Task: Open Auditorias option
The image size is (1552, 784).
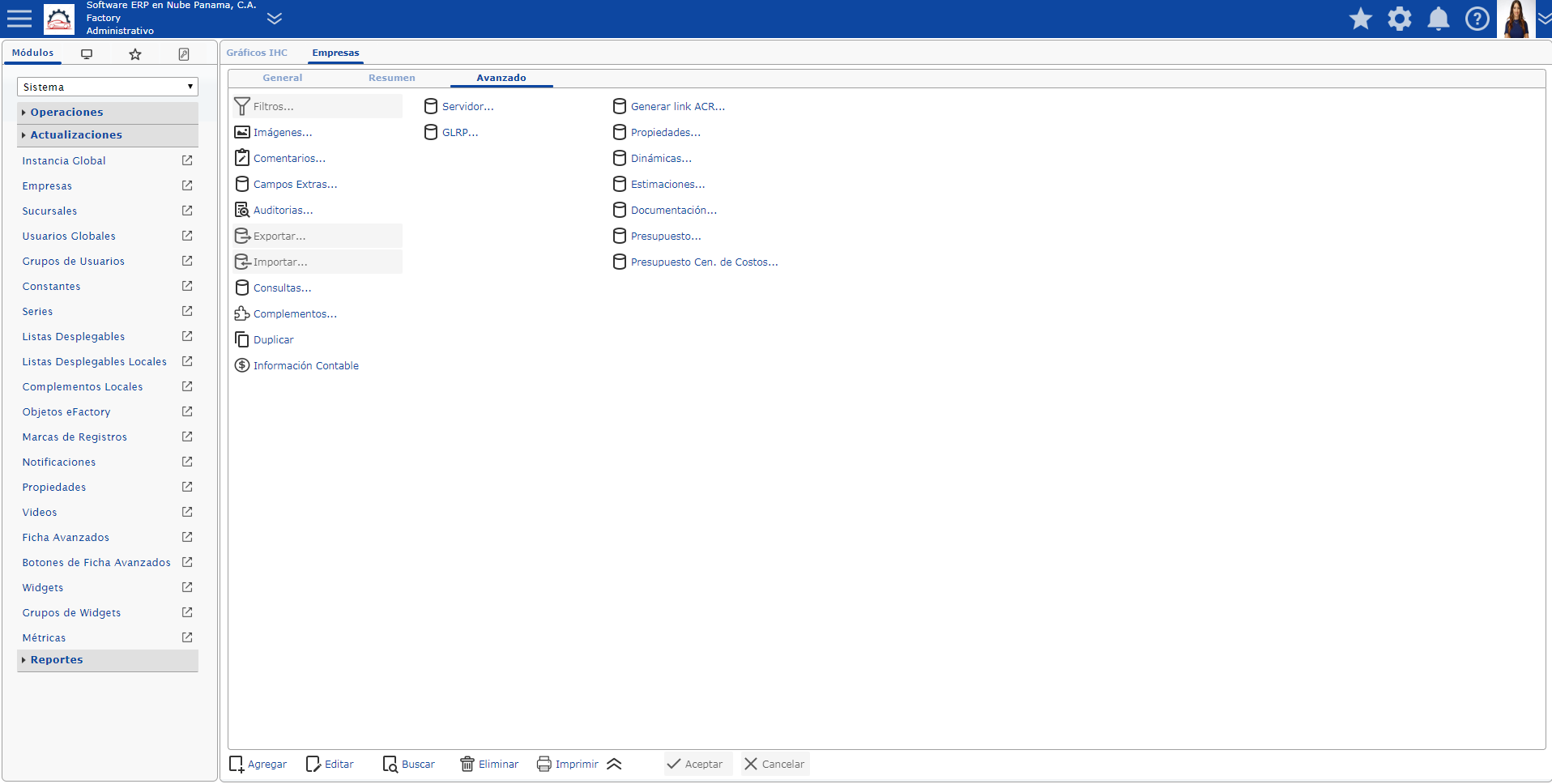Action: pos(274,210)
